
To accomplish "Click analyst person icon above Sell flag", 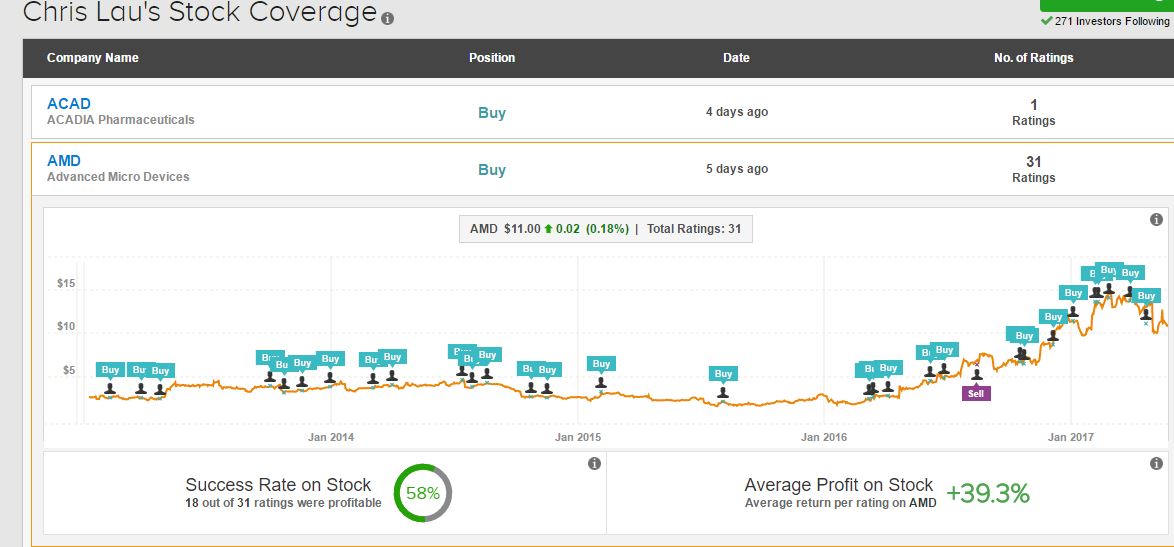I will point(976,374).
